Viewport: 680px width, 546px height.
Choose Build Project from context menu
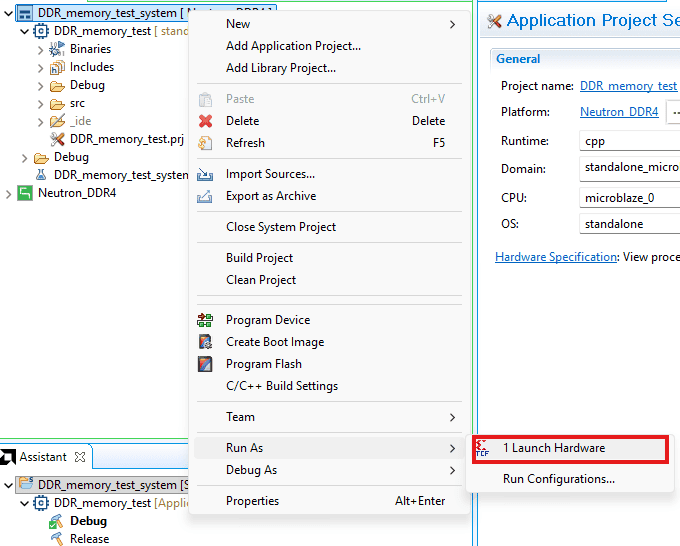click(x=259, y=258)
